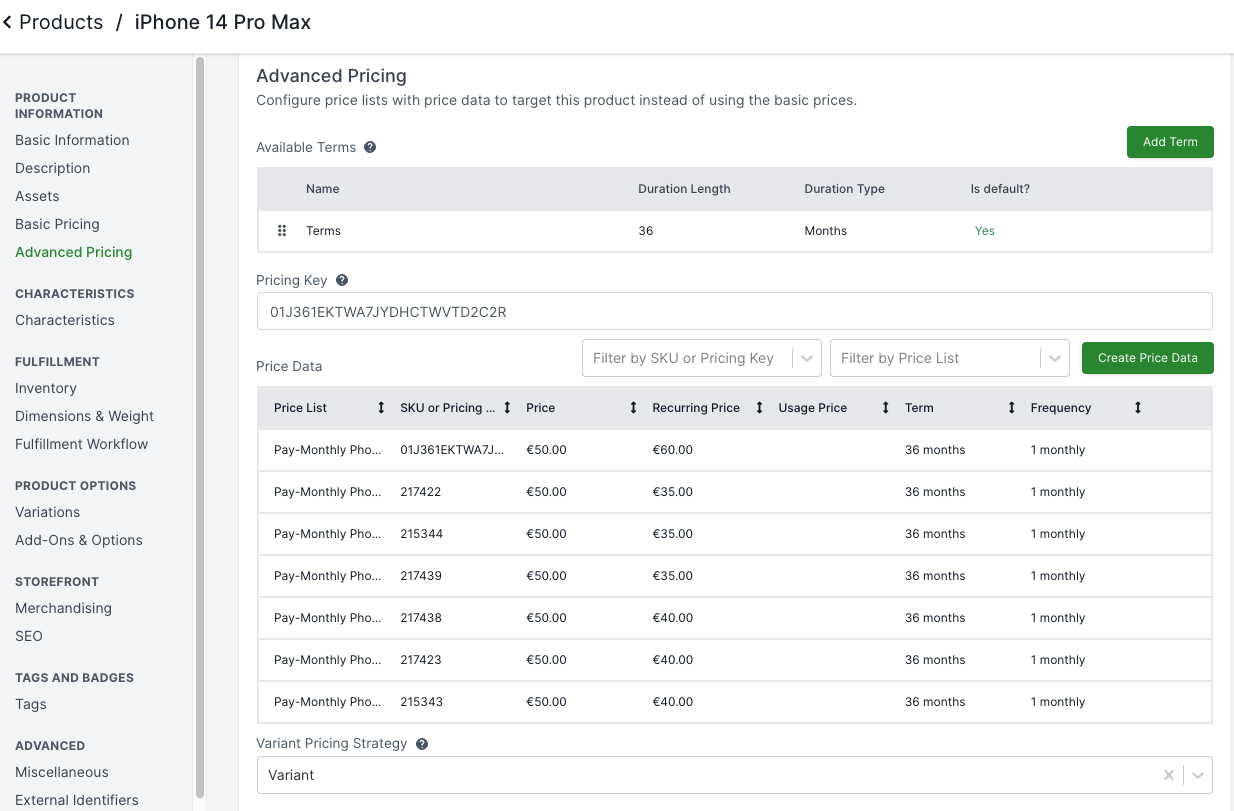Open Fulfillment Workflow section

tap(81, 444)
